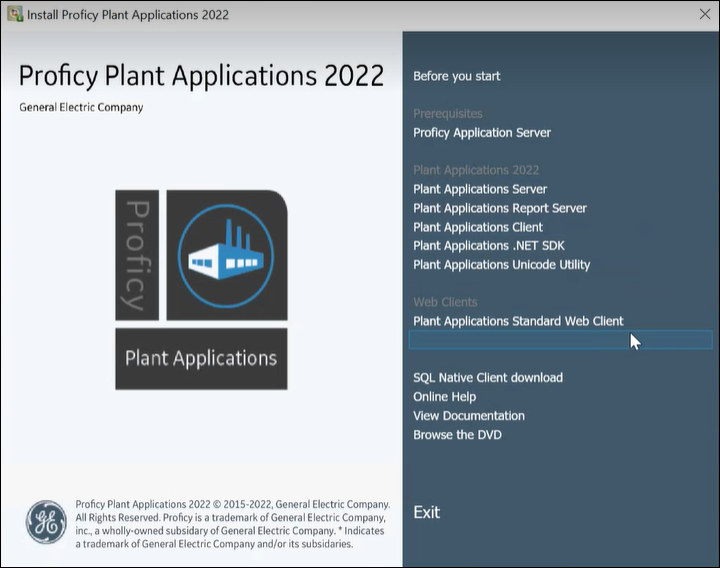Click the 'Plant Applications 2022' section label

(476, 170)
